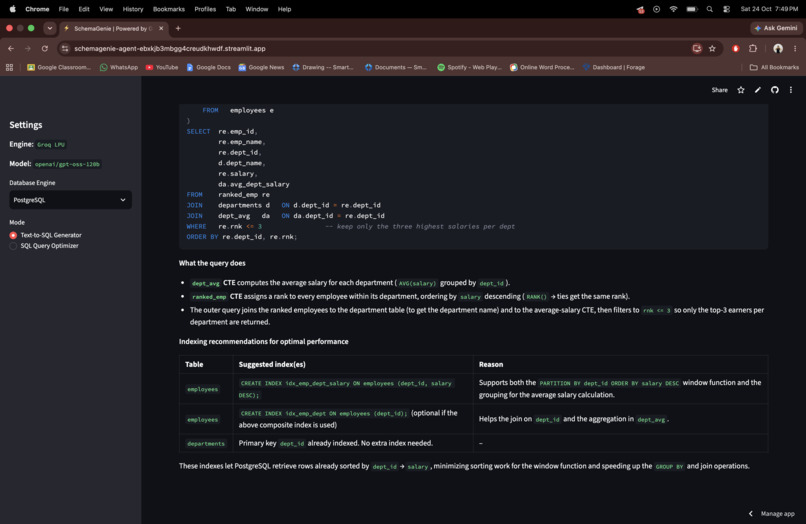This screenshot has width=806, height=524.
Task: Open the GitHub repository icon
Action: coord(775,90)
